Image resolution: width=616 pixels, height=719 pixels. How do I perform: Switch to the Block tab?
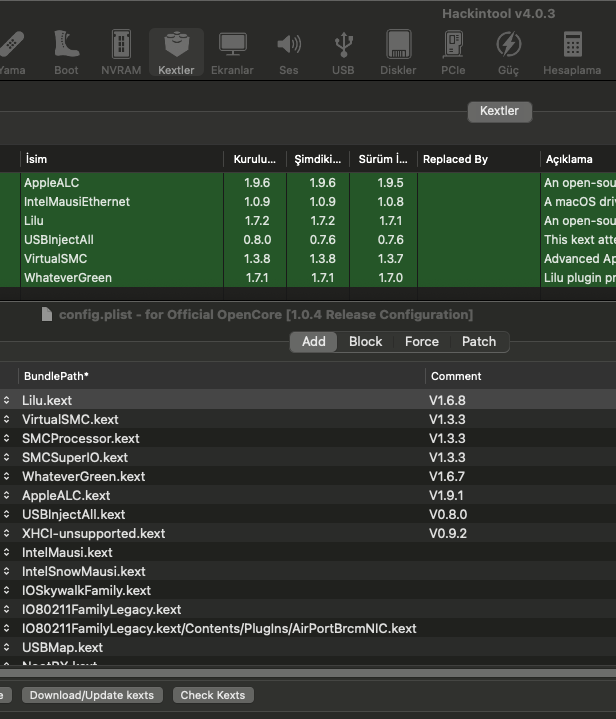(x=365, y=341)
